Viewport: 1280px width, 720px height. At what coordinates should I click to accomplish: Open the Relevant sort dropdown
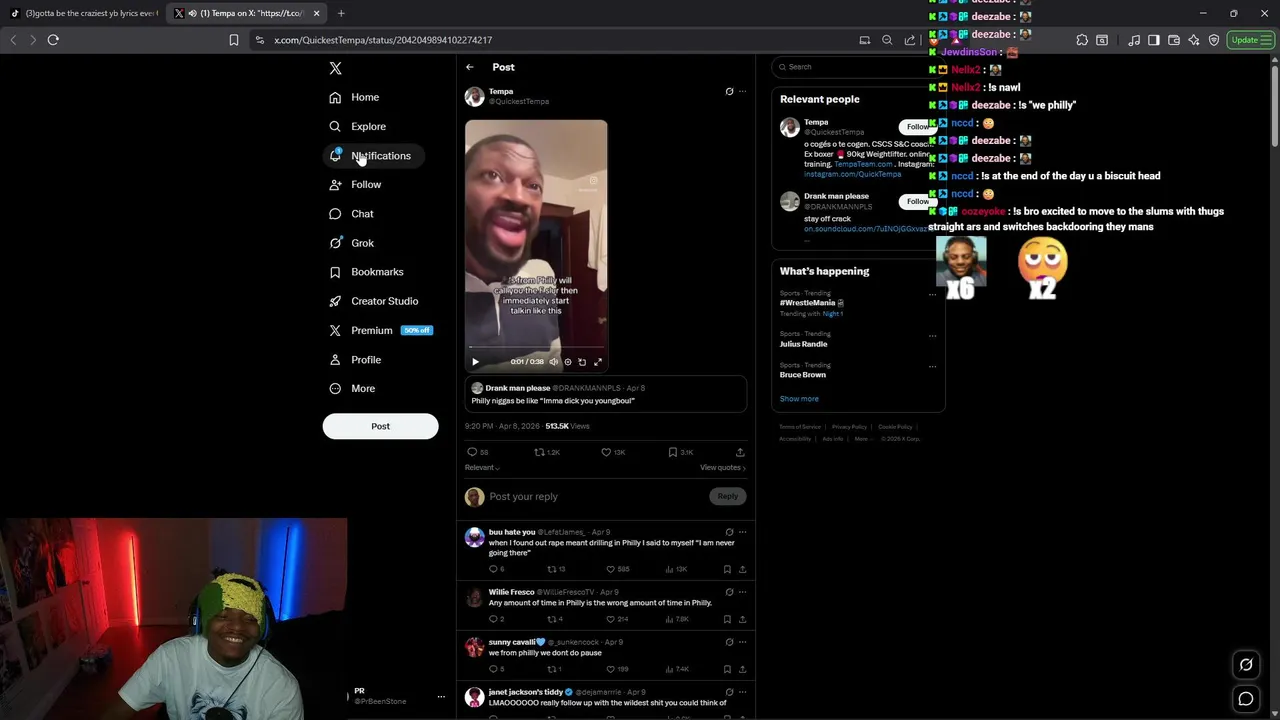click(482, 468)
